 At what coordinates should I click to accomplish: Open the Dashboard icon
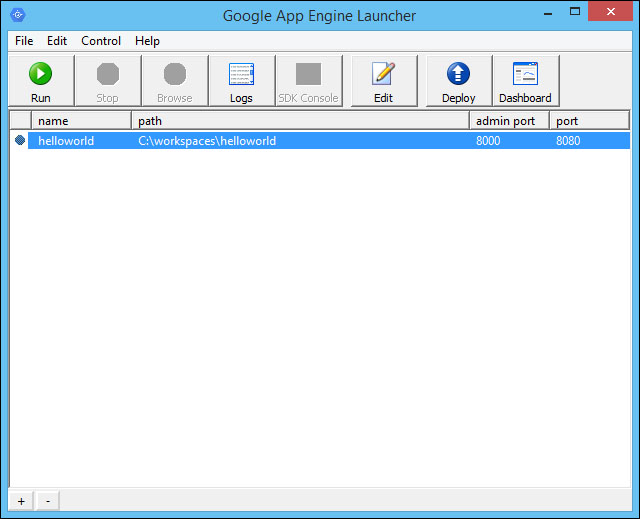(525, 74)
